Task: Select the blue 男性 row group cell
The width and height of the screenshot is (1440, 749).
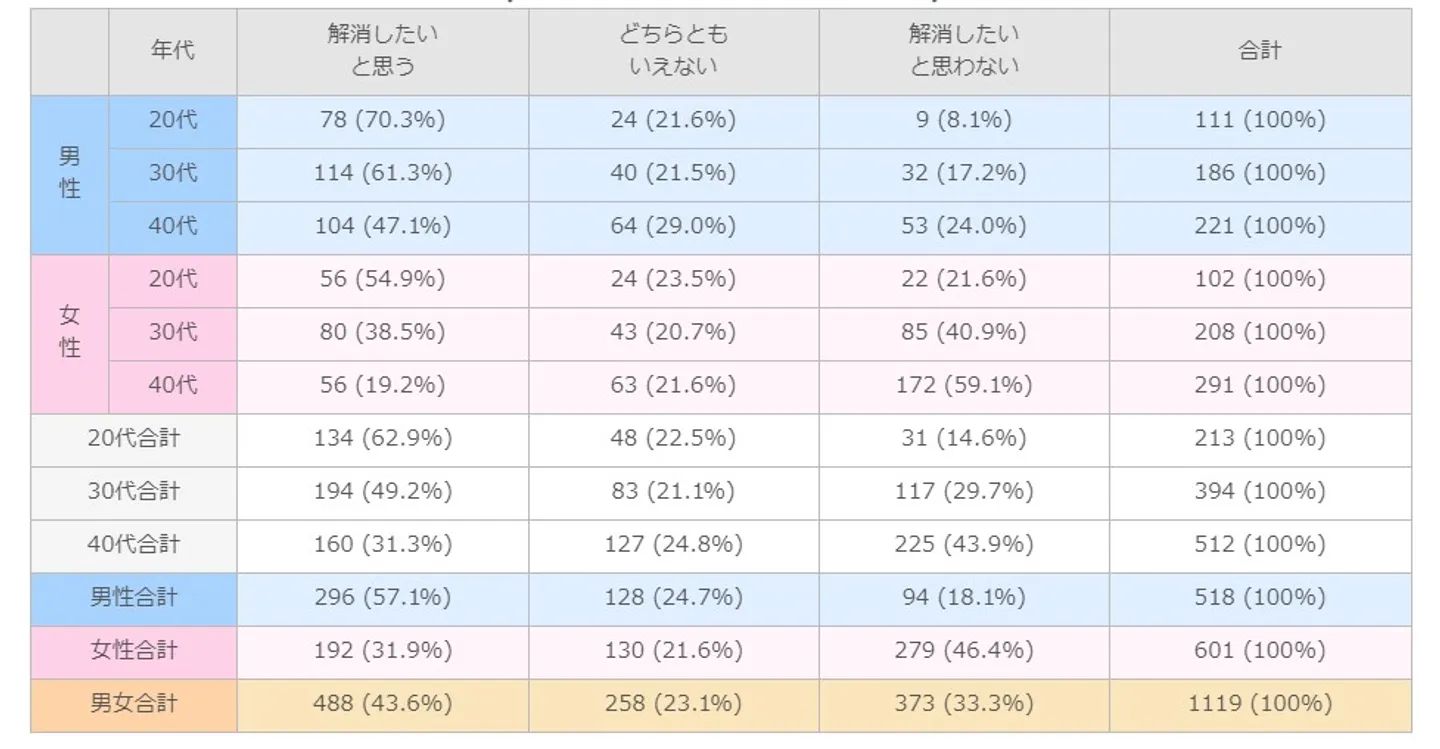Action: coord(70,173)
